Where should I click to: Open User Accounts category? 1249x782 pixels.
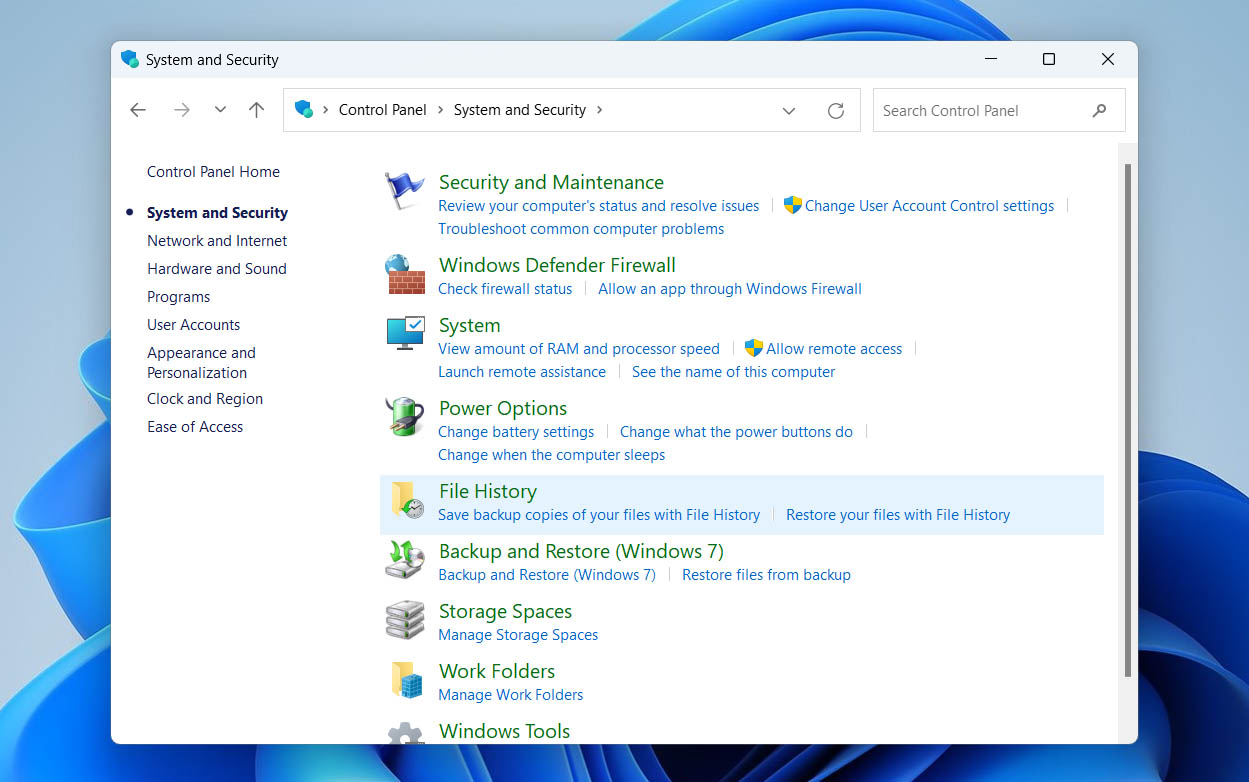(193, 325)
